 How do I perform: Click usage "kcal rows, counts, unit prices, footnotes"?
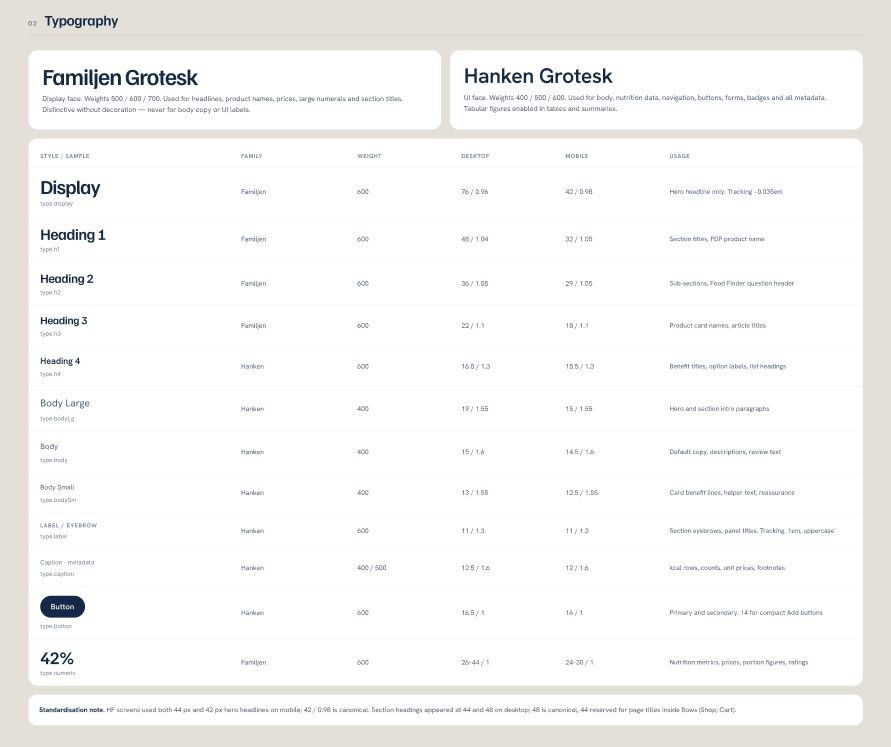click(x=727, y=568)
